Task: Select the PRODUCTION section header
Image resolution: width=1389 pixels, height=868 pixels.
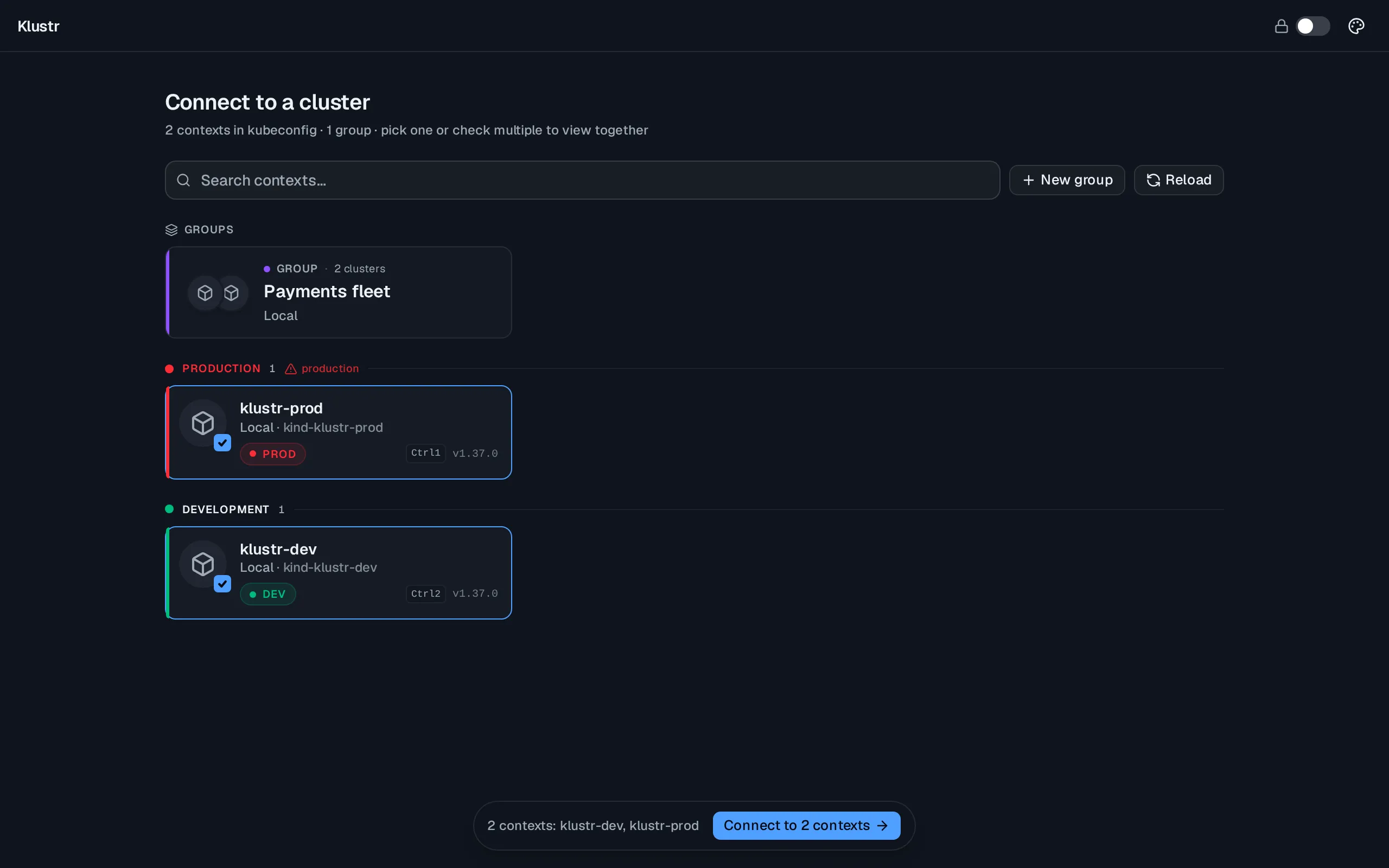Action: pos(221,368)
